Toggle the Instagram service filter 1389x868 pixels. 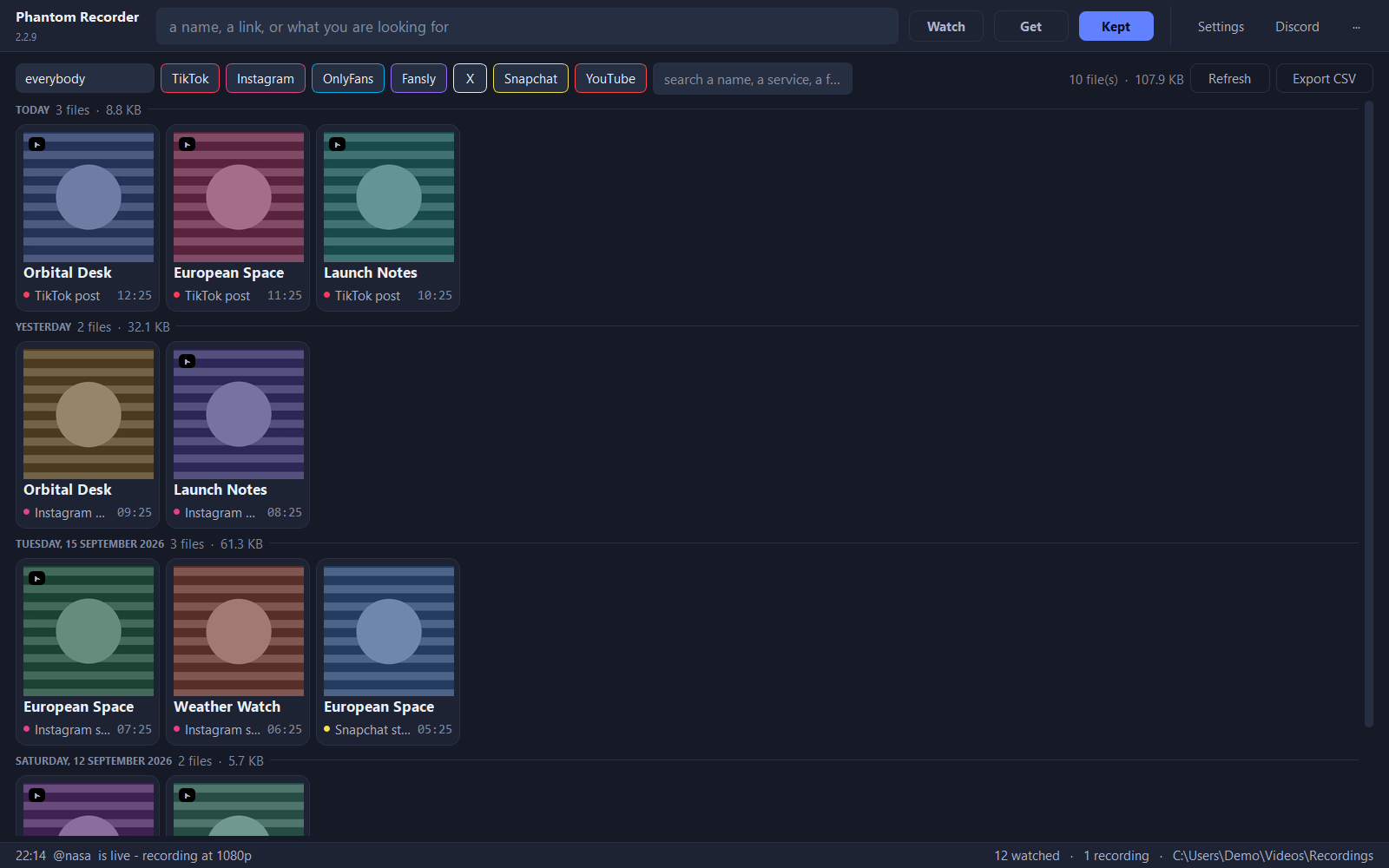coord(266,78)
